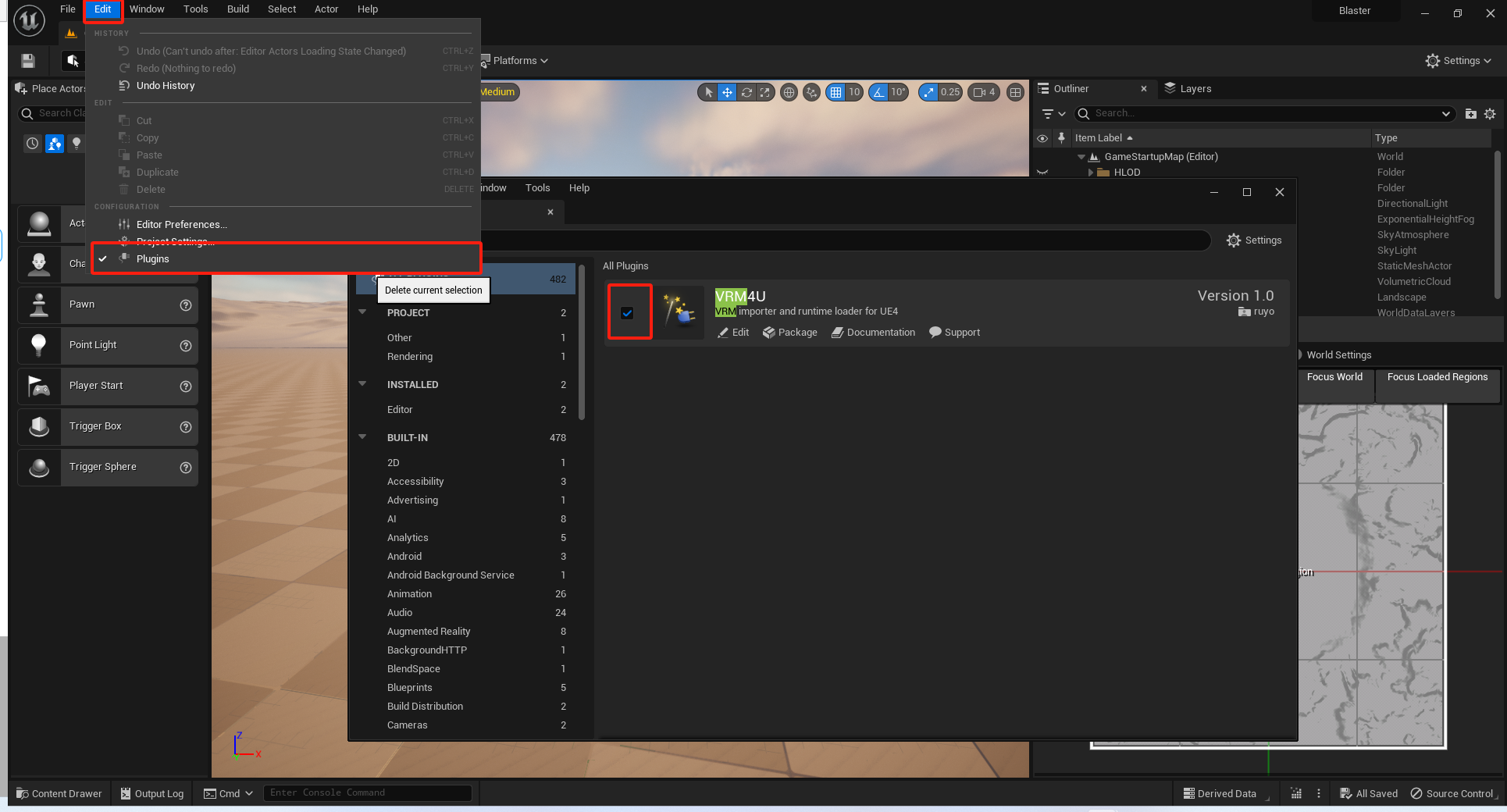Click the plugin category list scrollbar
This screenshot has width=1507, height=812.
tap(582, 344)
